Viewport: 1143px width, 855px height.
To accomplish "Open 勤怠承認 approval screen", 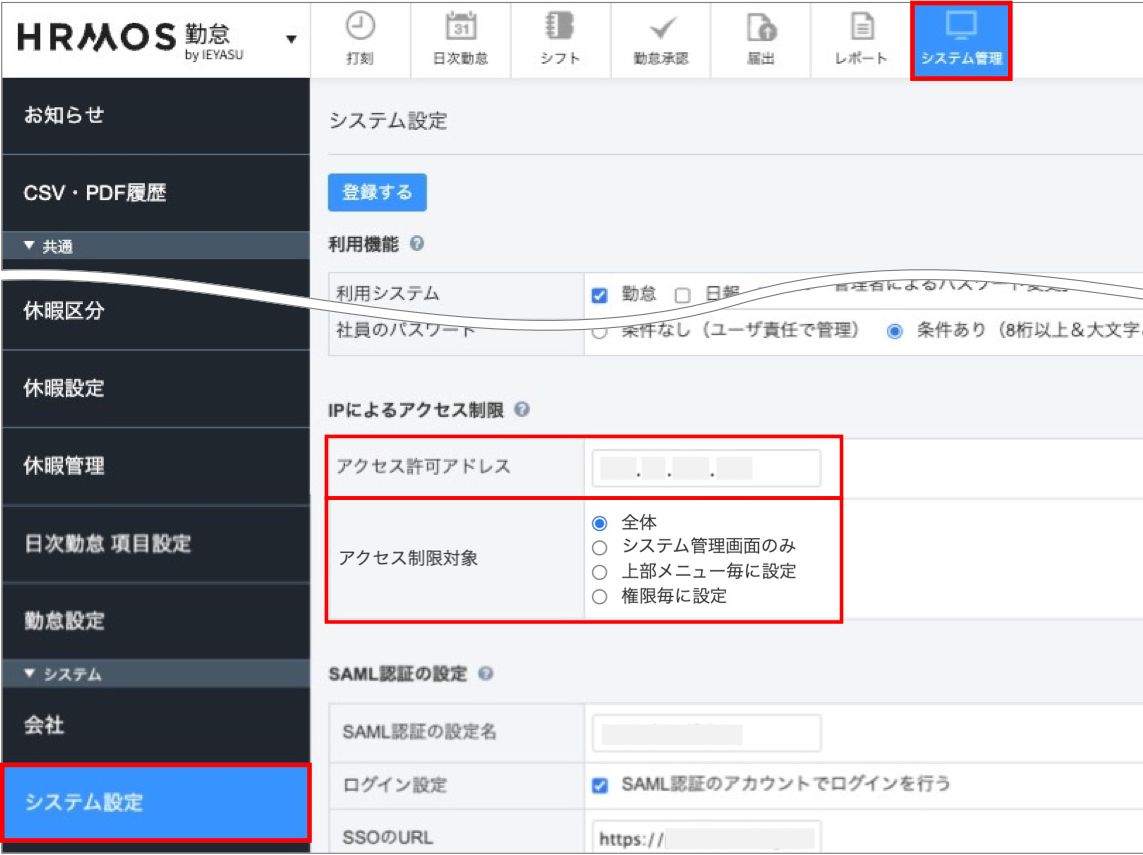I will (661, 40).
